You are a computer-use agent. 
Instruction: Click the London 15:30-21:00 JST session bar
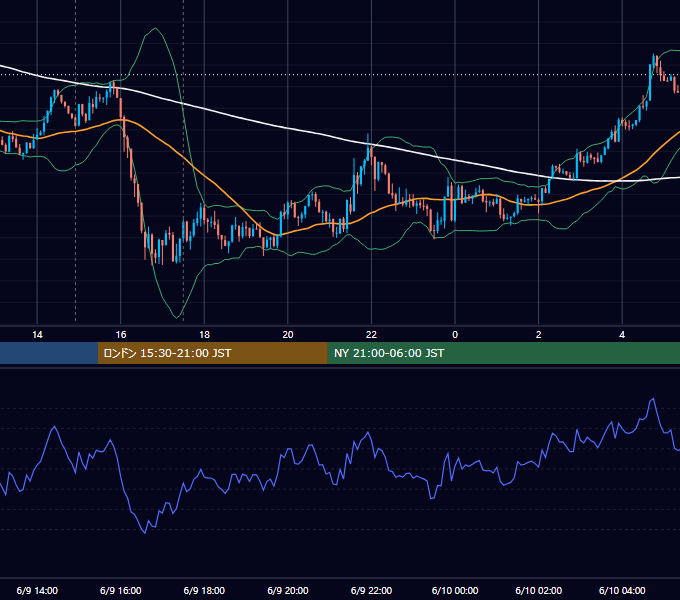click(212, 353)
